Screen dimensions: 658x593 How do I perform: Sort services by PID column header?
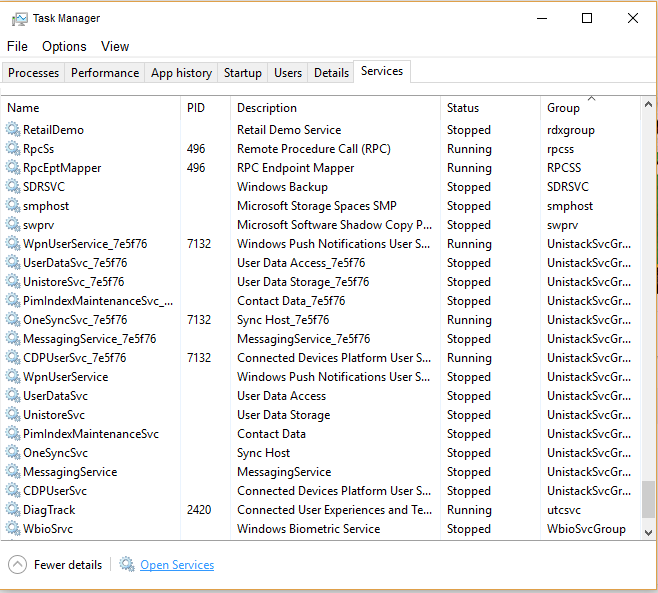coord(206,108)
